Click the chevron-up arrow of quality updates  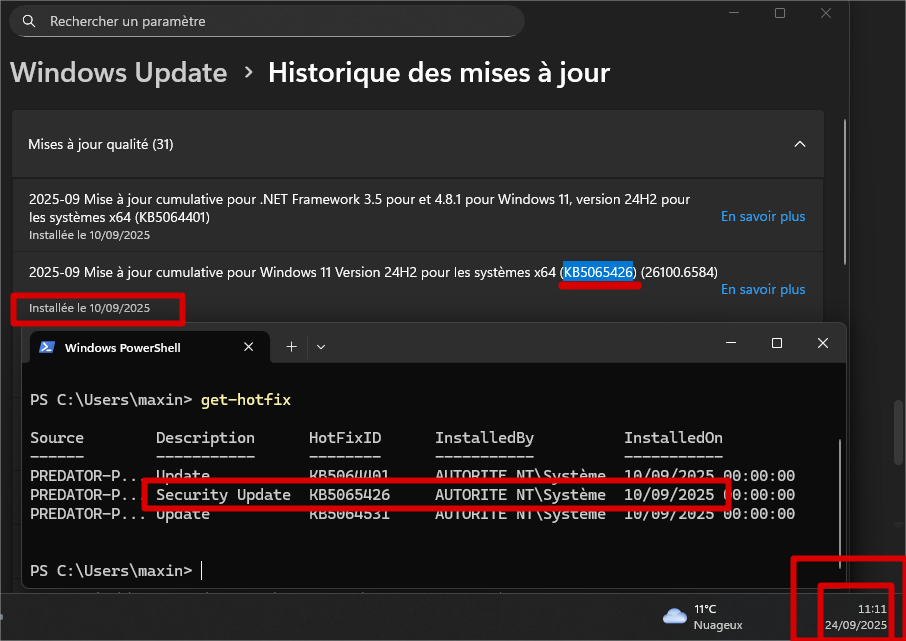click(x=799, y=145)
